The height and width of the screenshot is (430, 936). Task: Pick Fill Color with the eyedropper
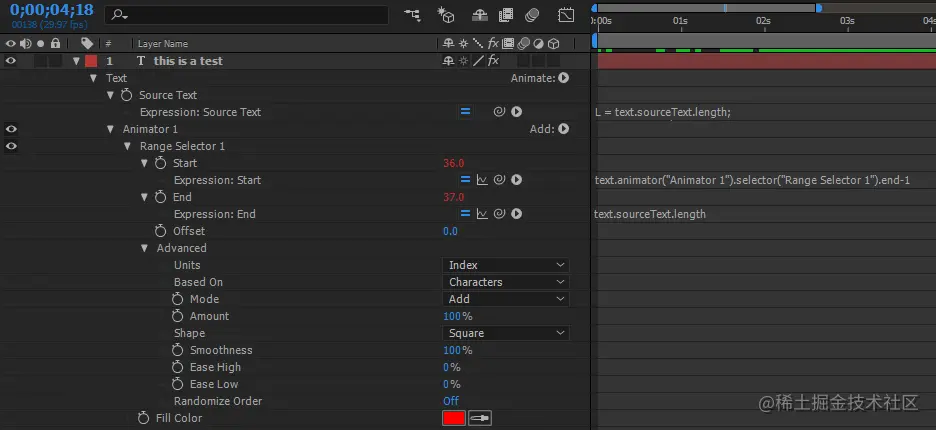click(x=479, y=419)
